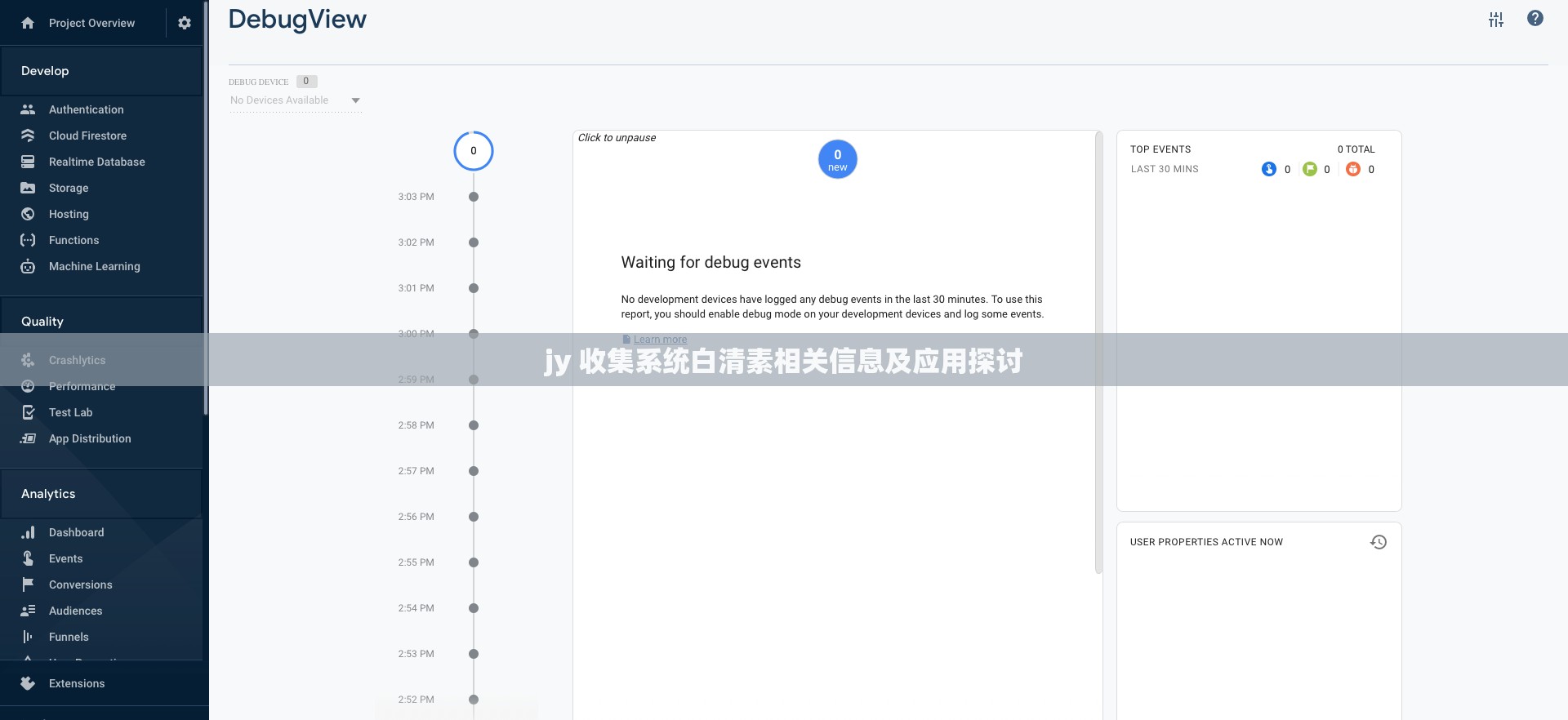The width and height of the screenshot is (1568, 720).
Task: Open Realtime Database menu item
Action: [97, 162]
